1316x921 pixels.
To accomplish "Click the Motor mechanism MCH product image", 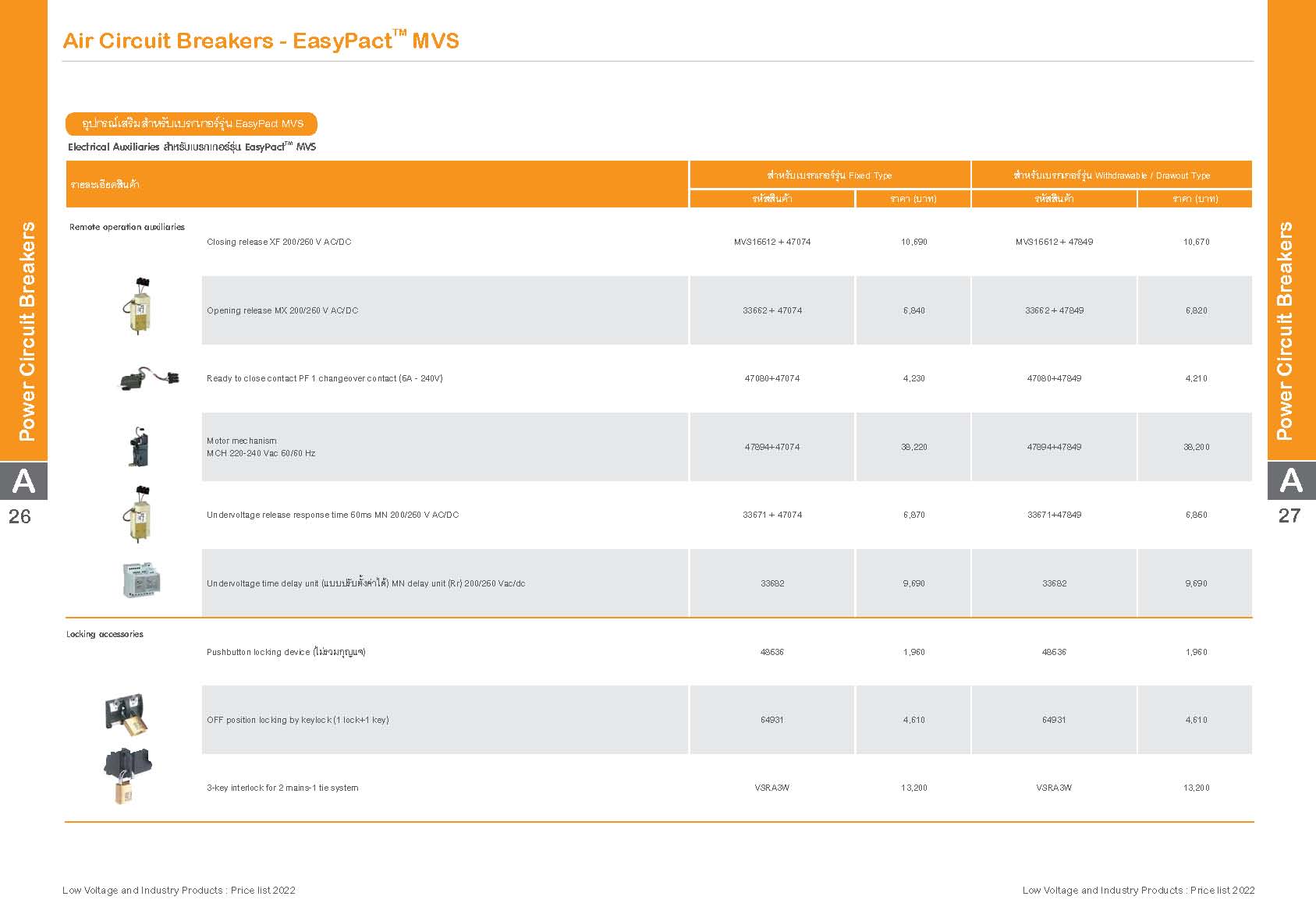I will (138, 446).
